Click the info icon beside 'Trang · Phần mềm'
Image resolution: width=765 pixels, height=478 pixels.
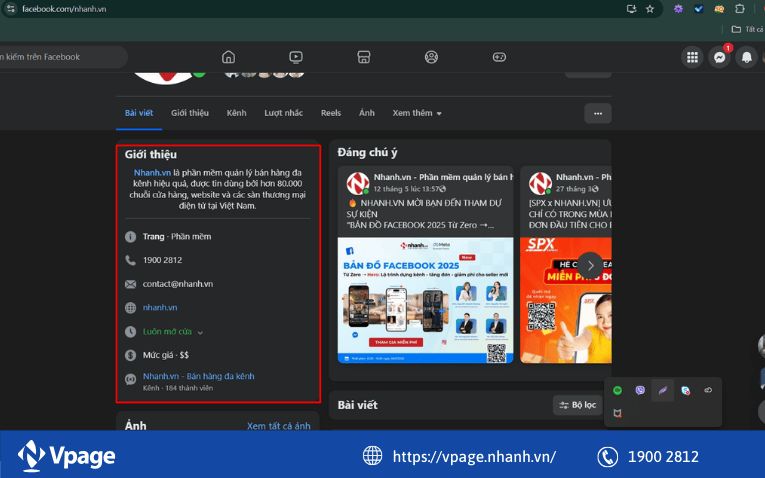130,237
